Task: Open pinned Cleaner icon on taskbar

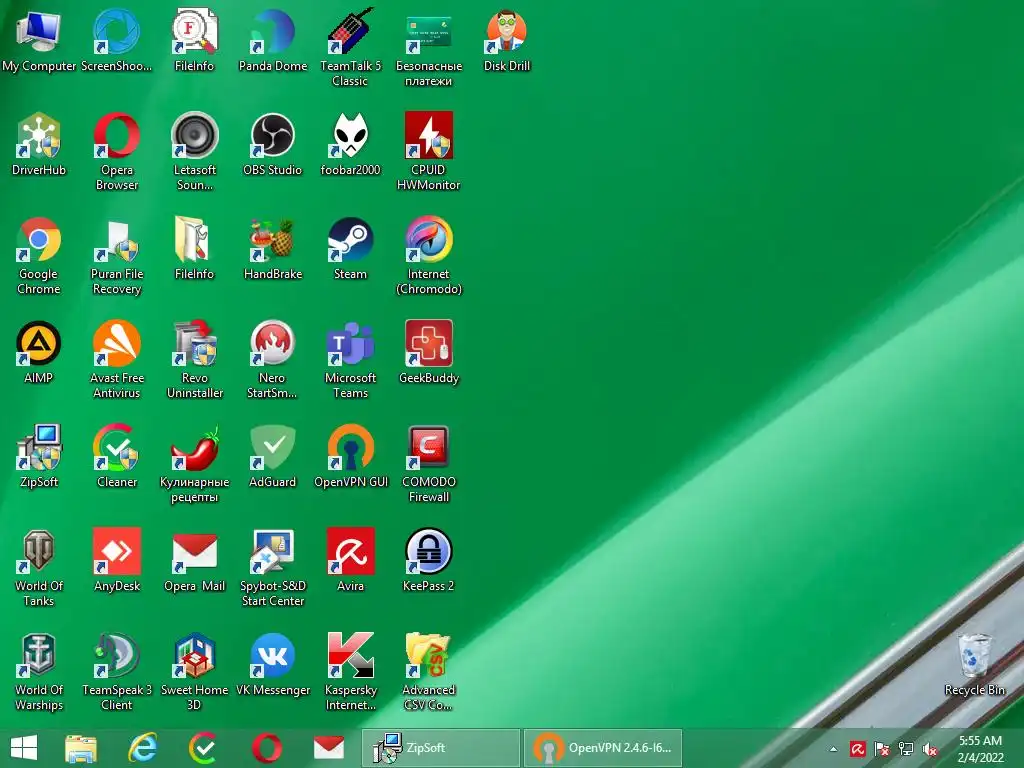Action: [203, 748]
